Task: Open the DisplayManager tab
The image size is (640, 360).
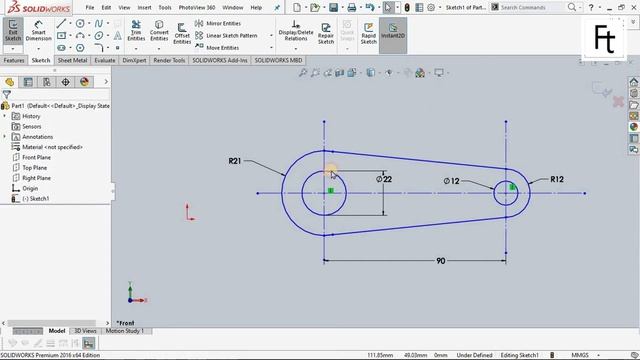Action: 84,82
